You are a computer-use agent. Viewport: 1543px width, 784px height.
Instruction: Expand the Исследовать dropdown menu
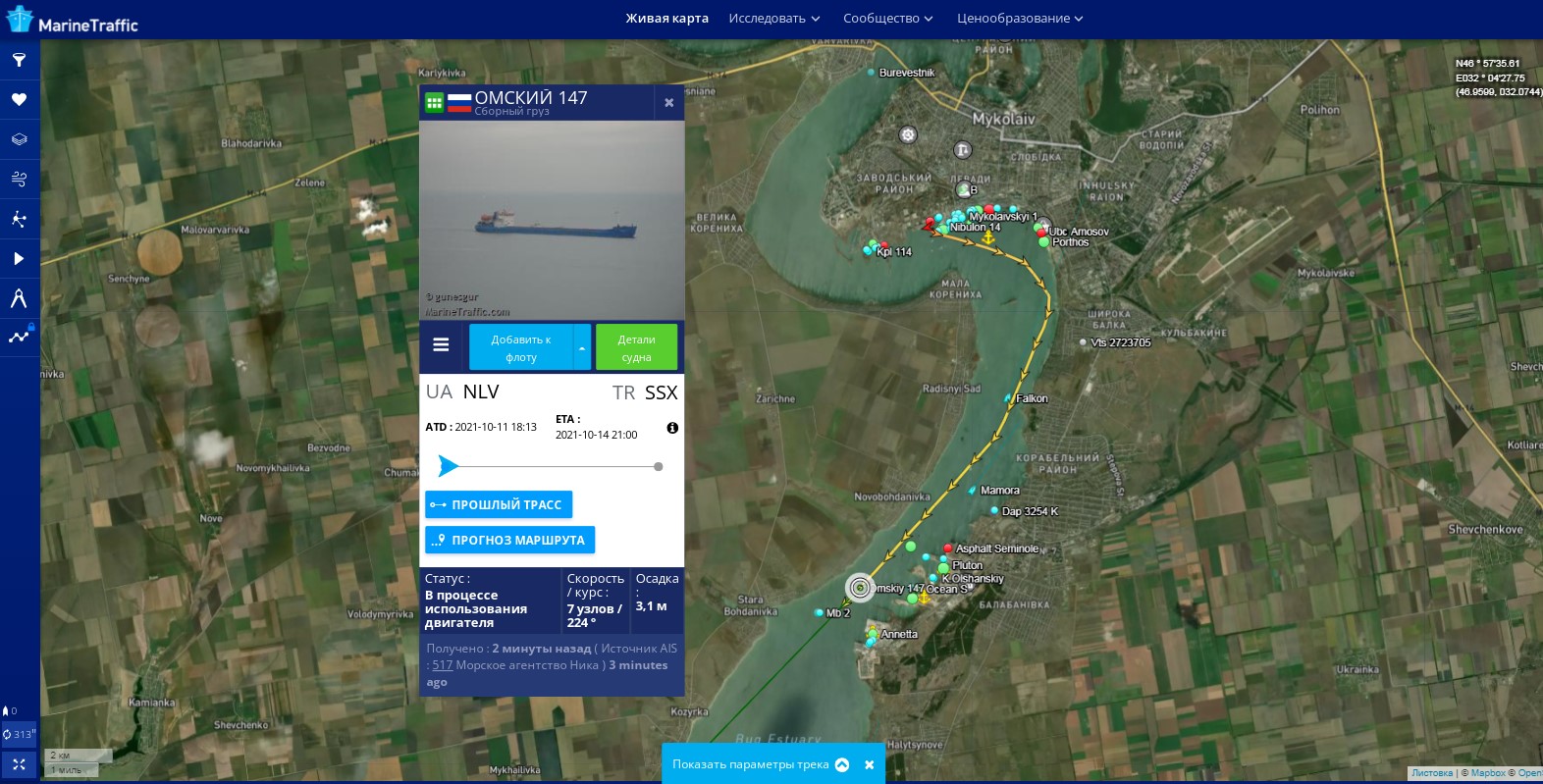coord(773,19)
